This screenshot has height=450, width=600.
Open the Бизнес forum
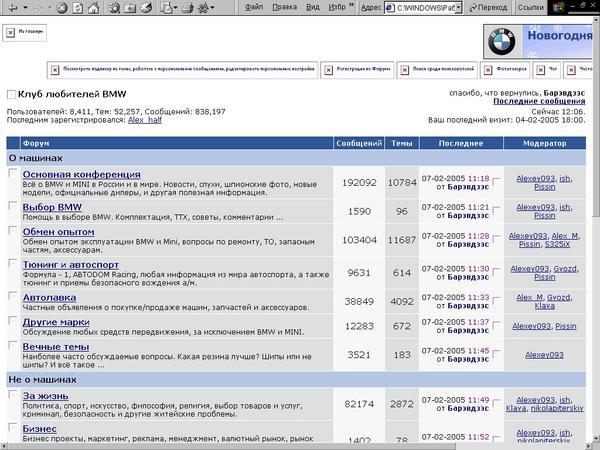coord(39,429)
